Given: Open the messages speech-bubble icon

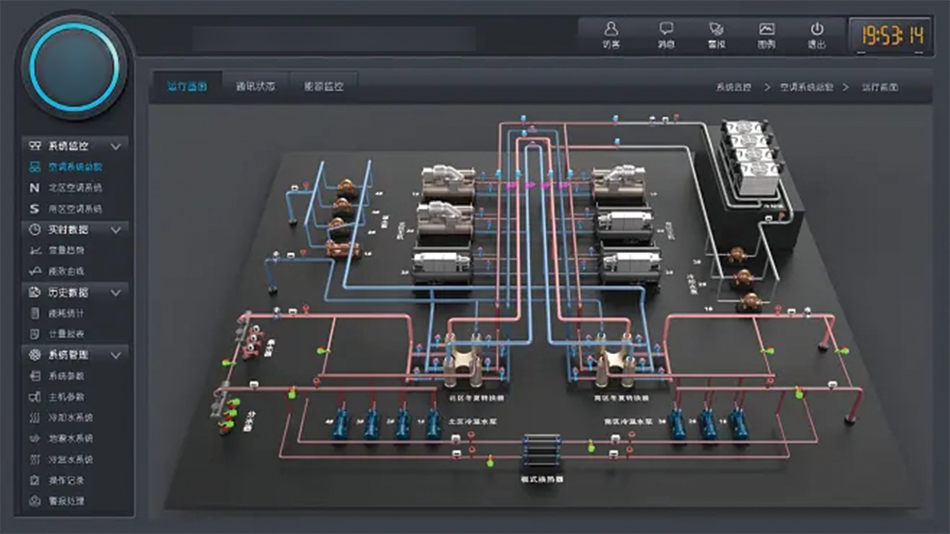Looking at the screenshot, I should click(666, 34).
